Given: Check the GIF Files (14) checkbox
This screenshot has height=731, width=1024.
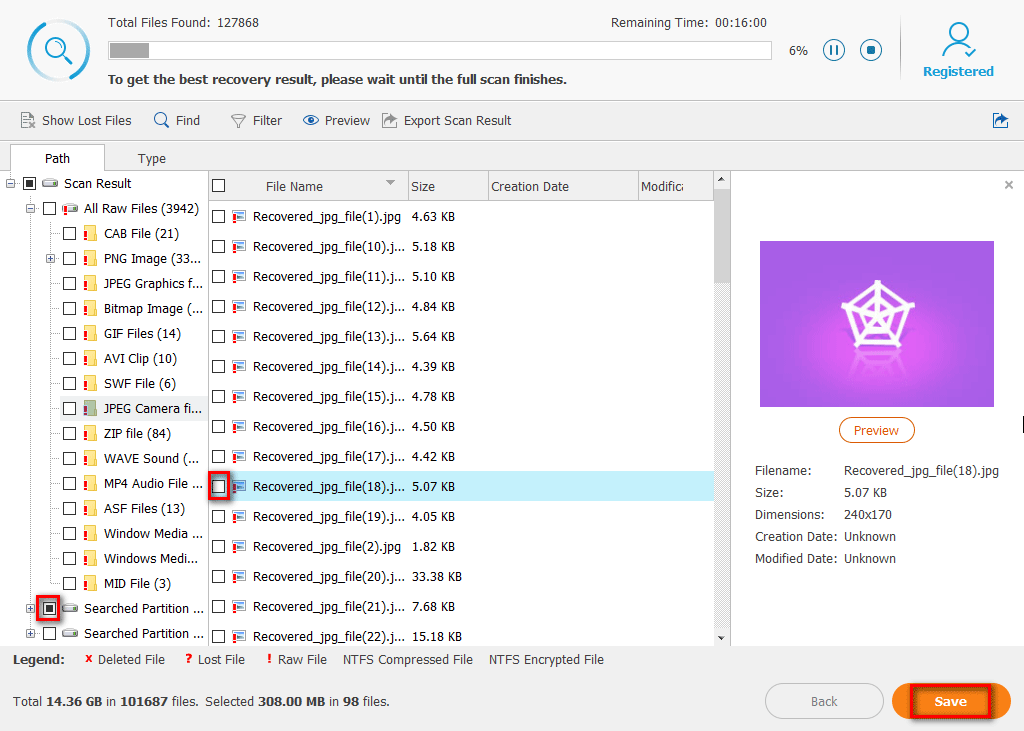Looking at the screenshot, I should tap(69, 334).
